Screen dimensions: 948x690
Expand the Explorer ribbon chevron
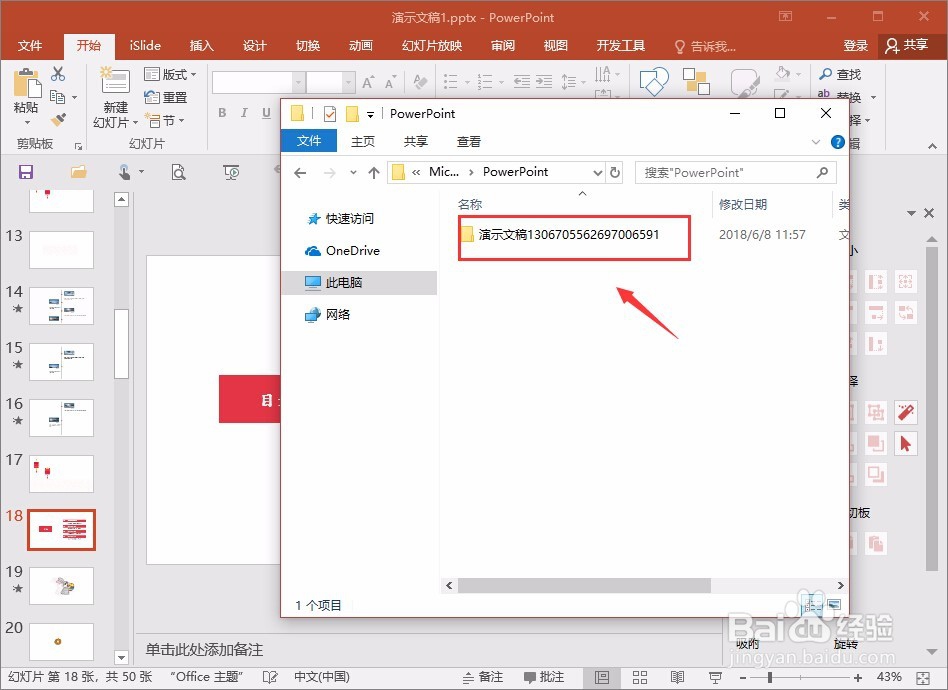(816, 142)
